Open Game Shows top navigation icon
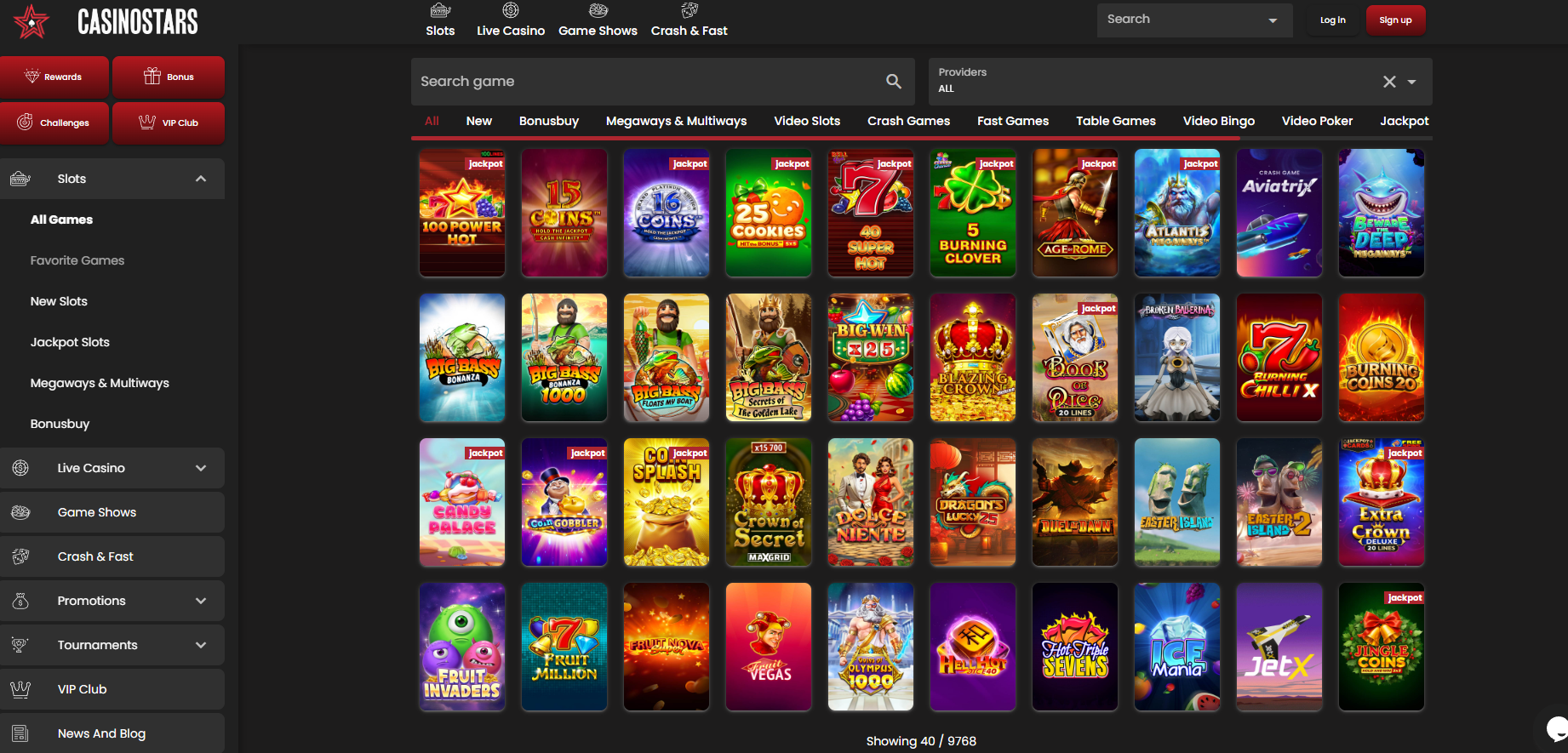1568x753 pixels. click(598, 10)
